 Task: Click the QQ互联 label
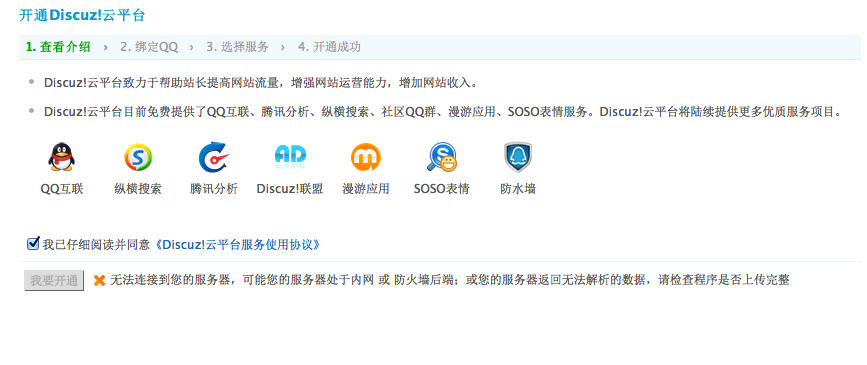(x=61, y=189)
